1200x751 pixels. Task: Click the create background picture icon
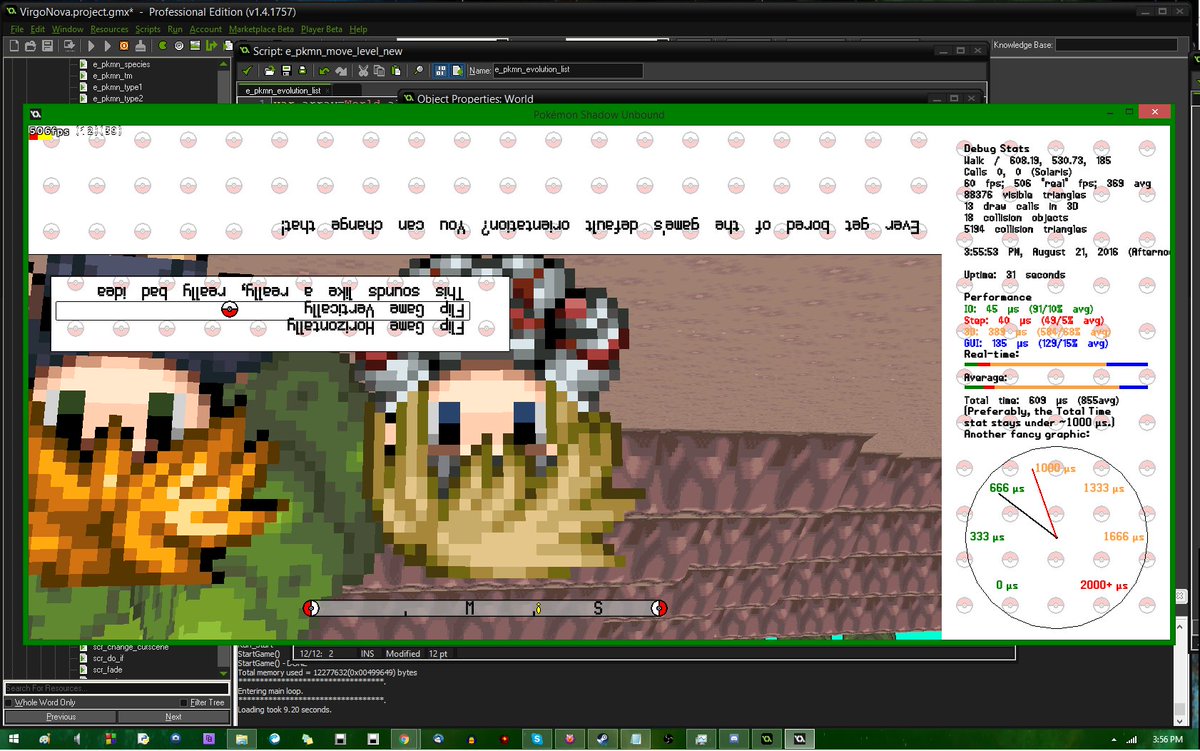click(195, 45)
